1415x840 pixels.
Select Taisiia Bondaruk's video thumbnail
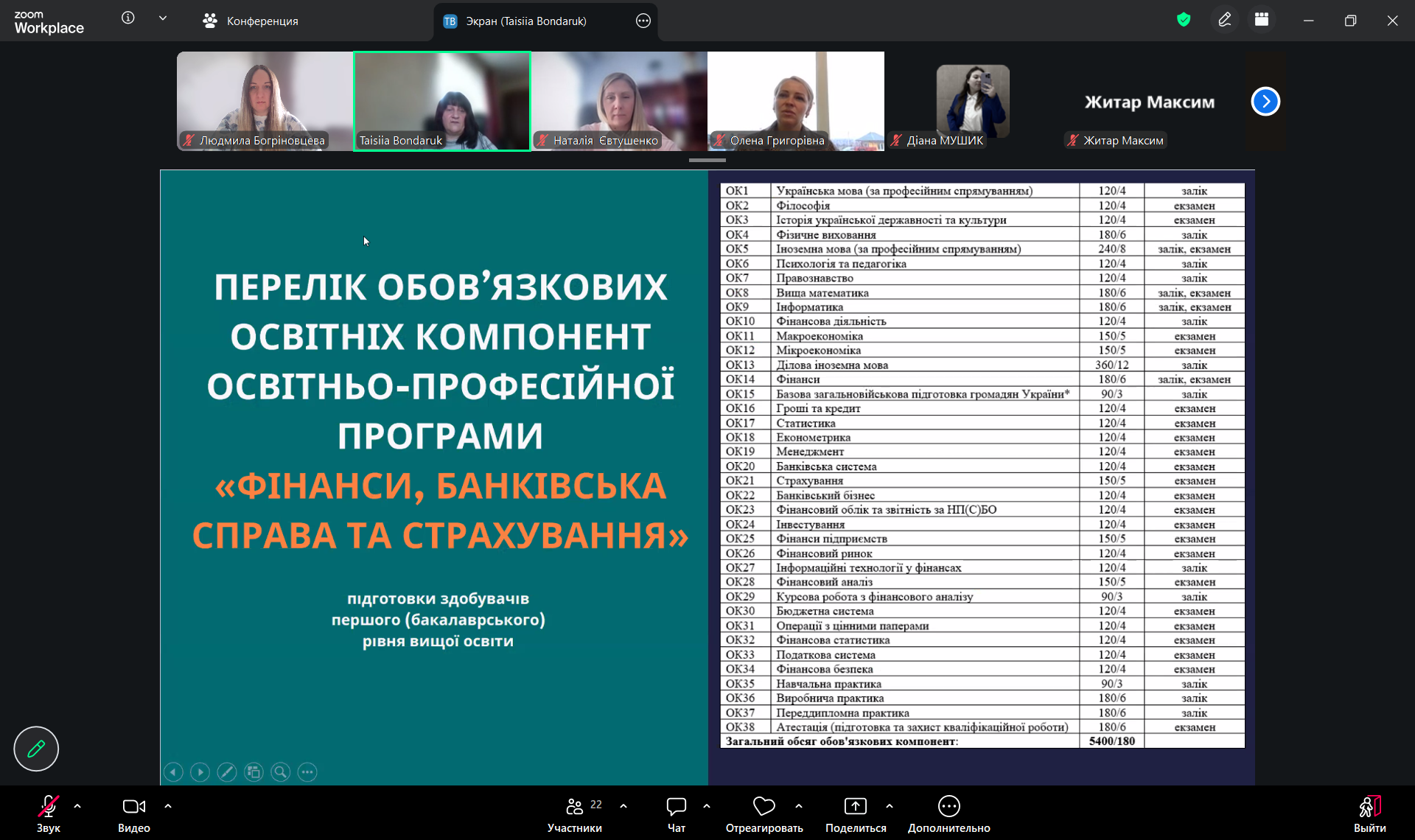442,102
